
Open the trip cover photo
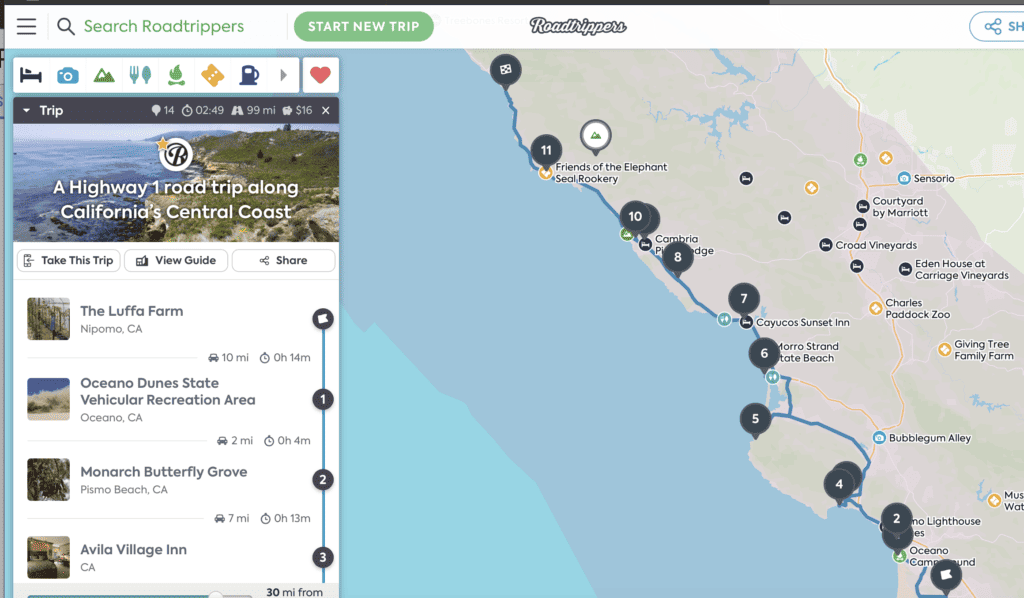click(x=176, y=183)
